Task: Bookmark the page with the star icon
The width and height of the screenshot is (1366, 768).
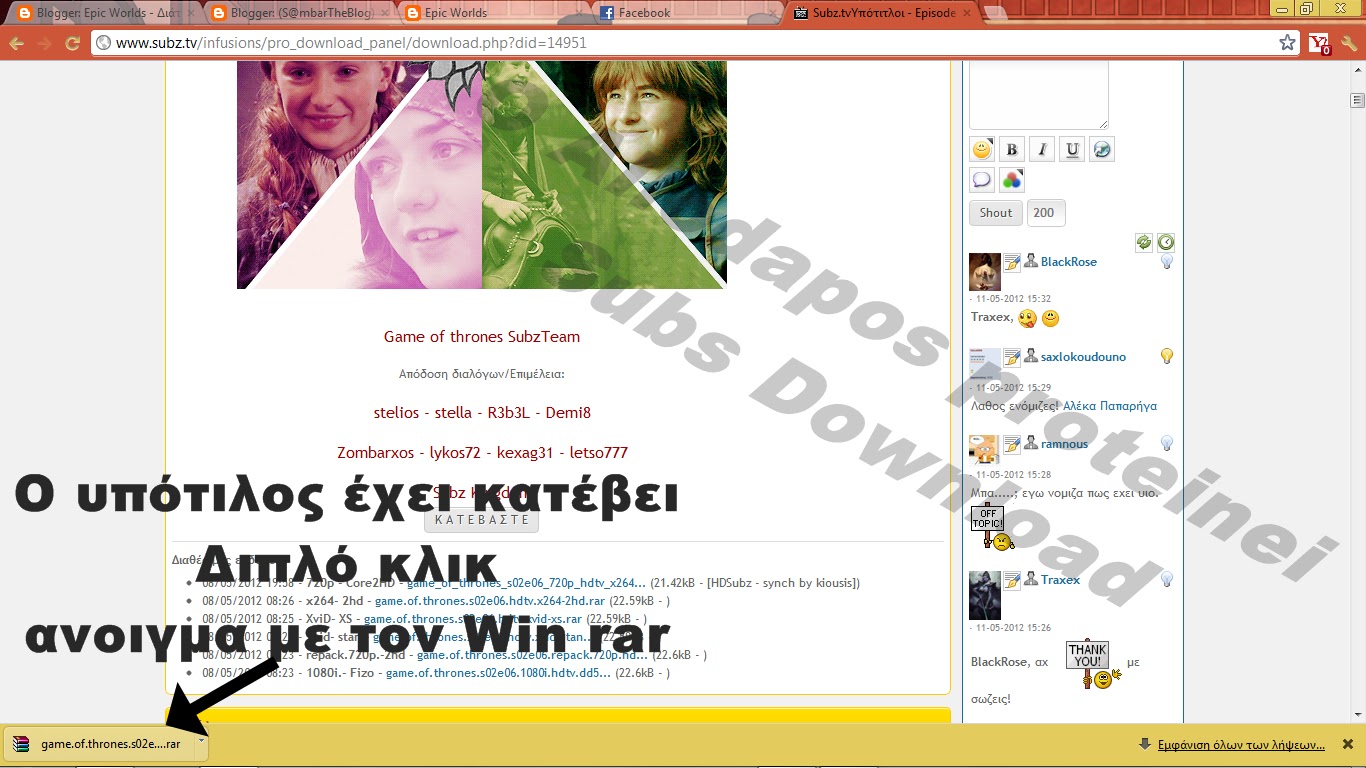Action: (x=1287, y=43)
